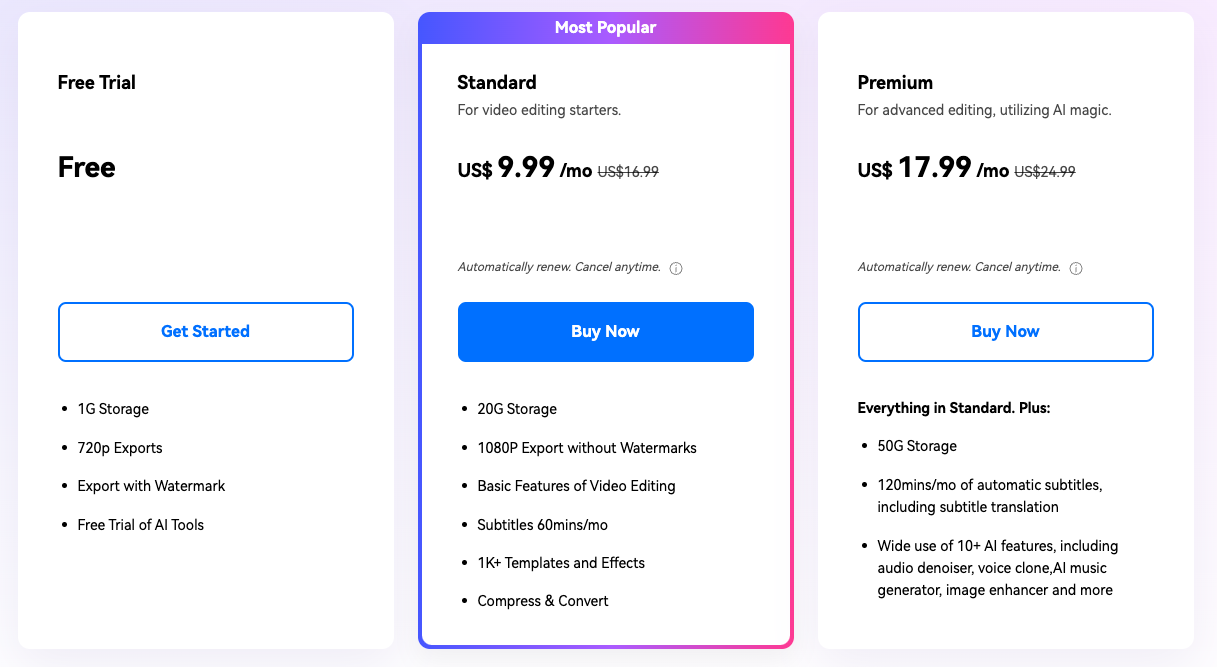Click info icon under Standard plan renewal note
The height and width of the screenshot is (667, 1217).
pyautogui.click(x=676, y=269)
